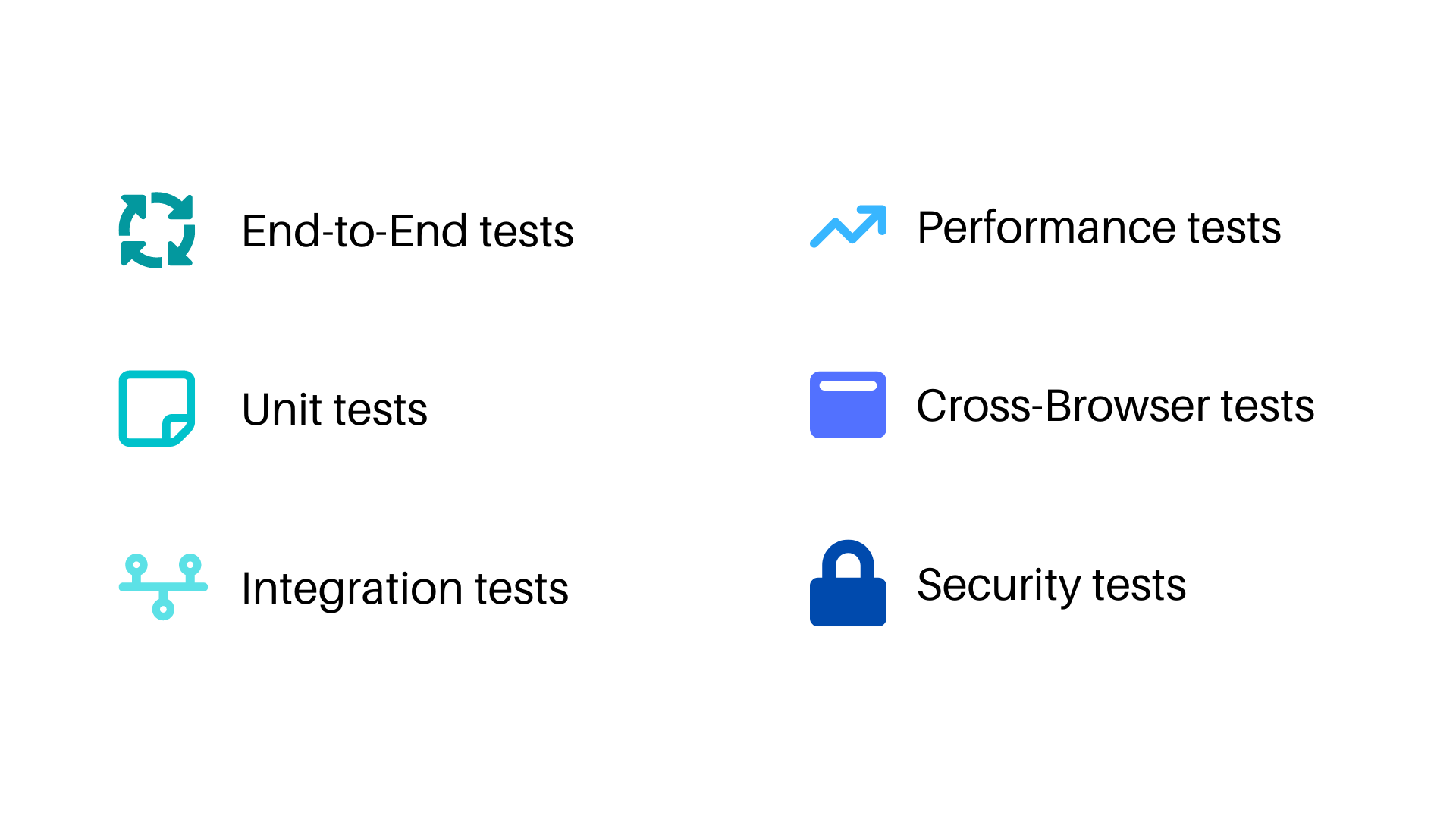Select the Security padlock icon
1456x819 pixels.
tap(848, 583)
